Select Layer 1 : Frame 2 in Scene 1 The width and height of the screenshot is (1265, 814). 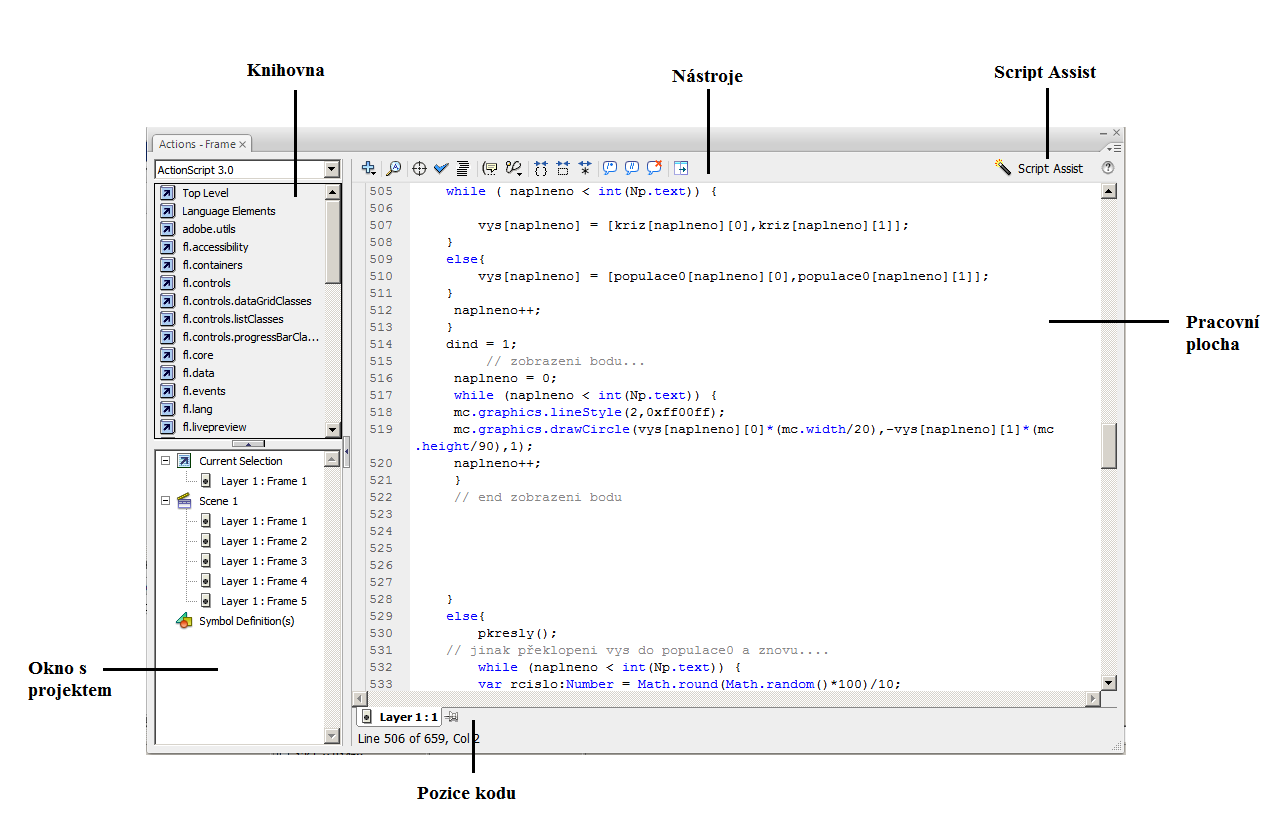pos(264,541)
